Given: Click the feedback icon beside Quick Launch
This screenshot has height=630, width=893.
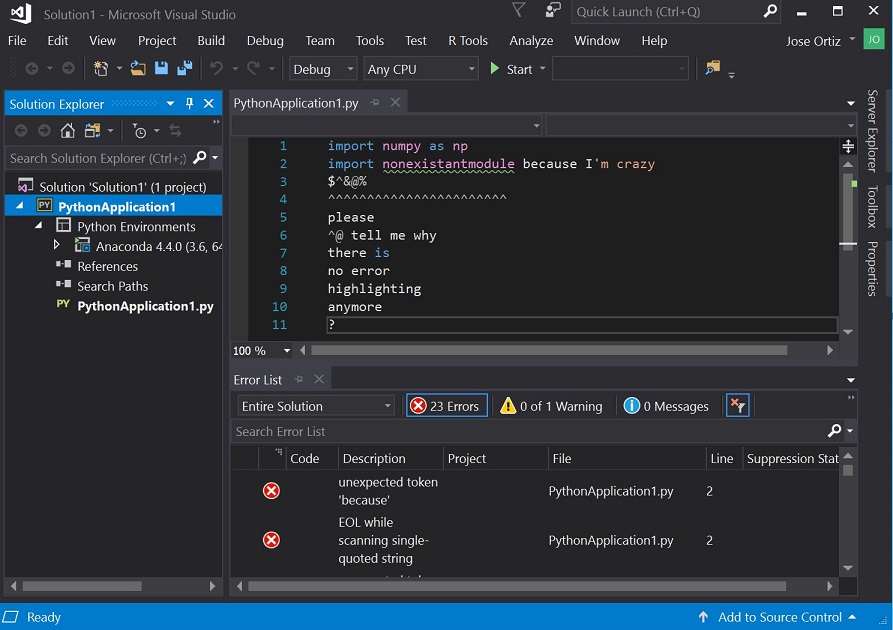Looking at the screenshot, I should (552, 10).
